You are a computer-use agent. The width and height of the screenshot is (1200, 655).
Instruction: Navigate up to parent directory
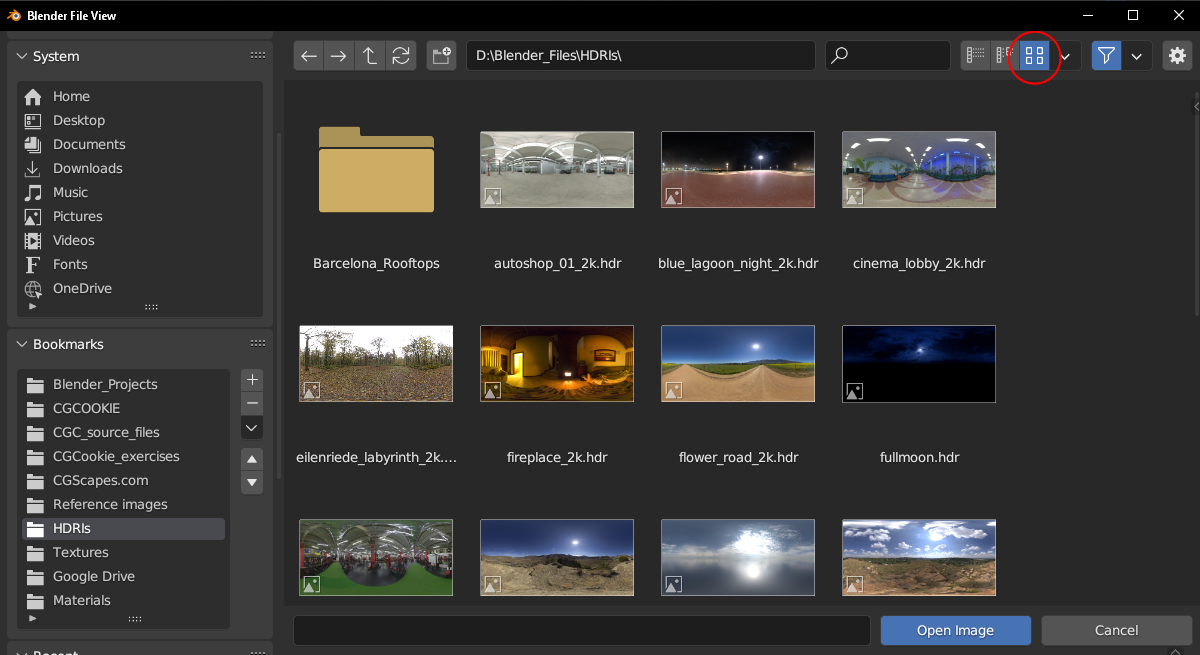370,56
